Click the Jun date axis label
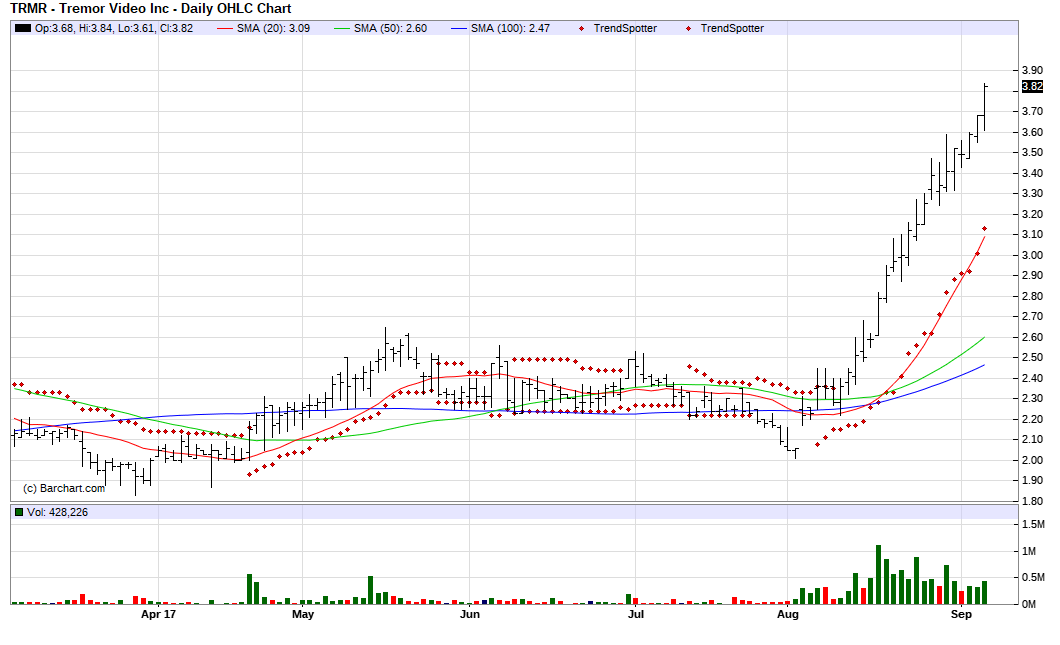Screen dimensions: 1060x645 470,615
